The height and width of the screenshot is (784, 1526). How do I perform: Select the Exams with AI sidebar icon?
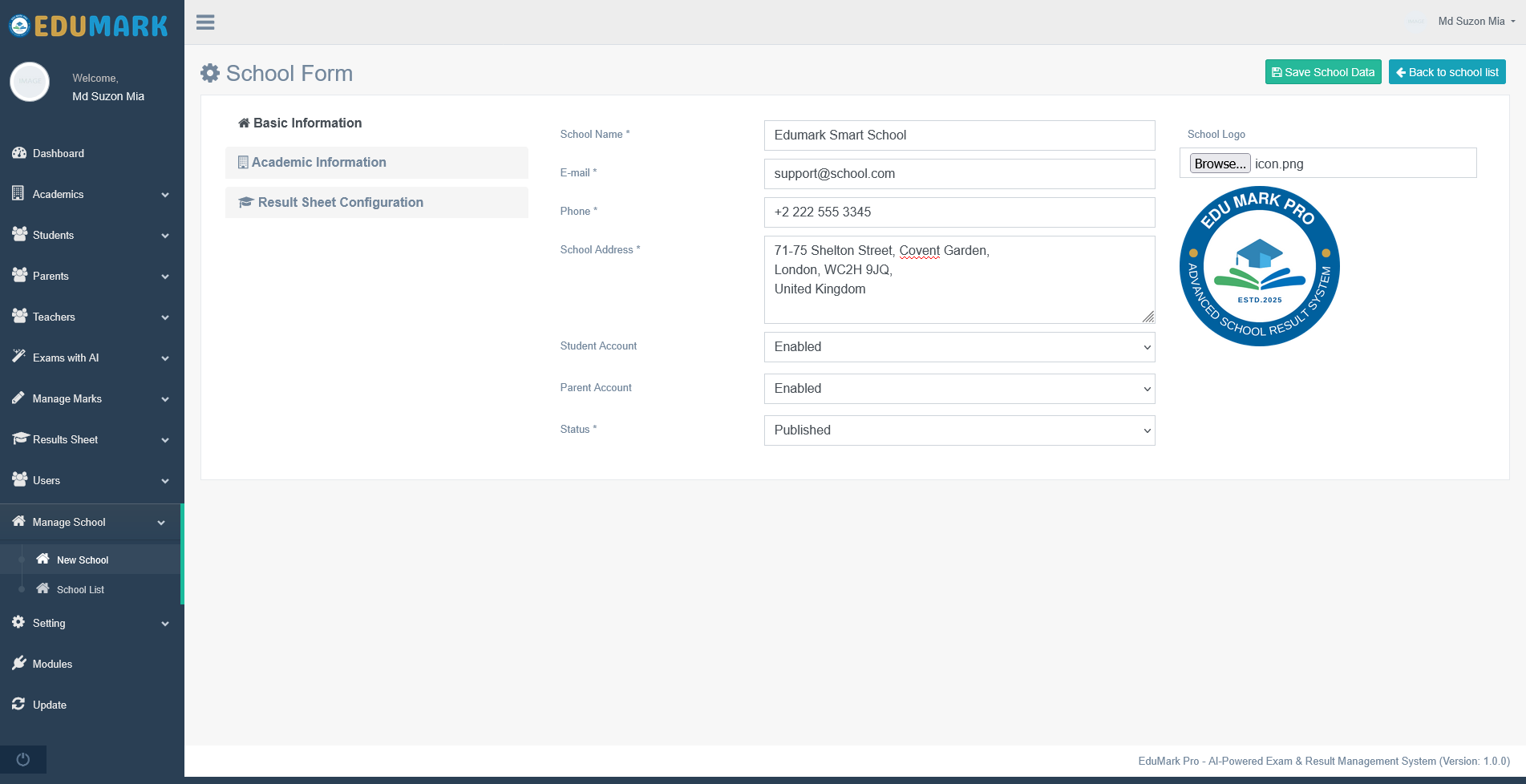click(18, 358)
